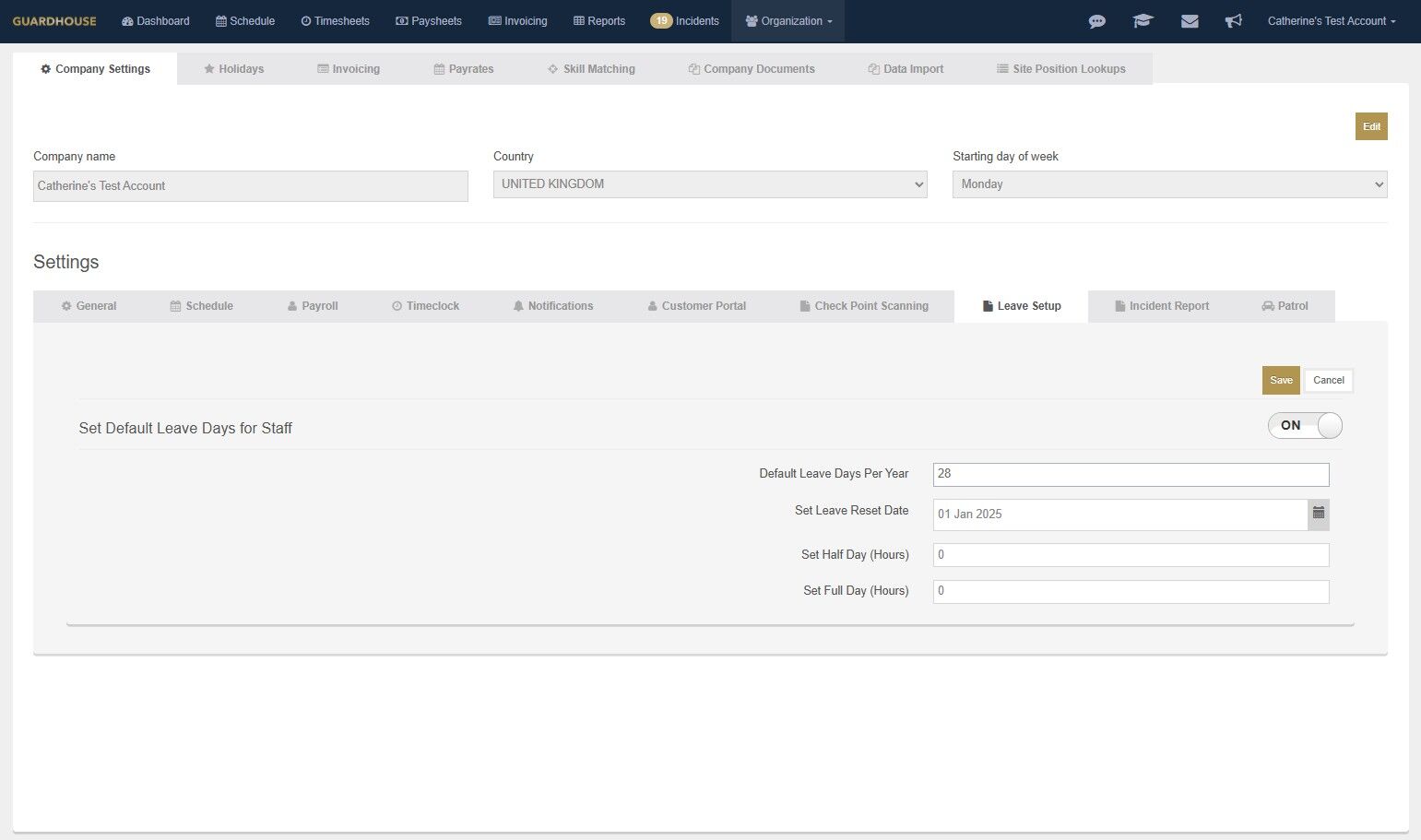This screenshot has width=1421, height=840.
Task: Open the Notifications settings tab
Action: [x=553, y=306]
